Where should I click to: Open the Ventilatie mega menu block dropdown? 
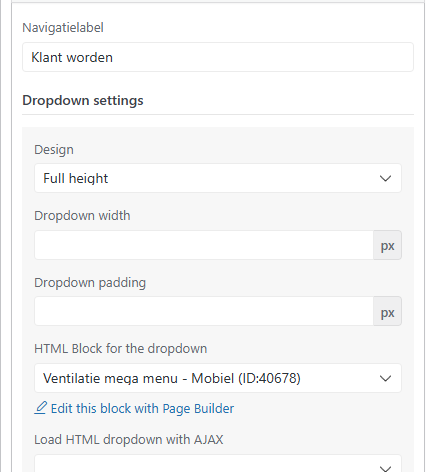coord(218,378)
